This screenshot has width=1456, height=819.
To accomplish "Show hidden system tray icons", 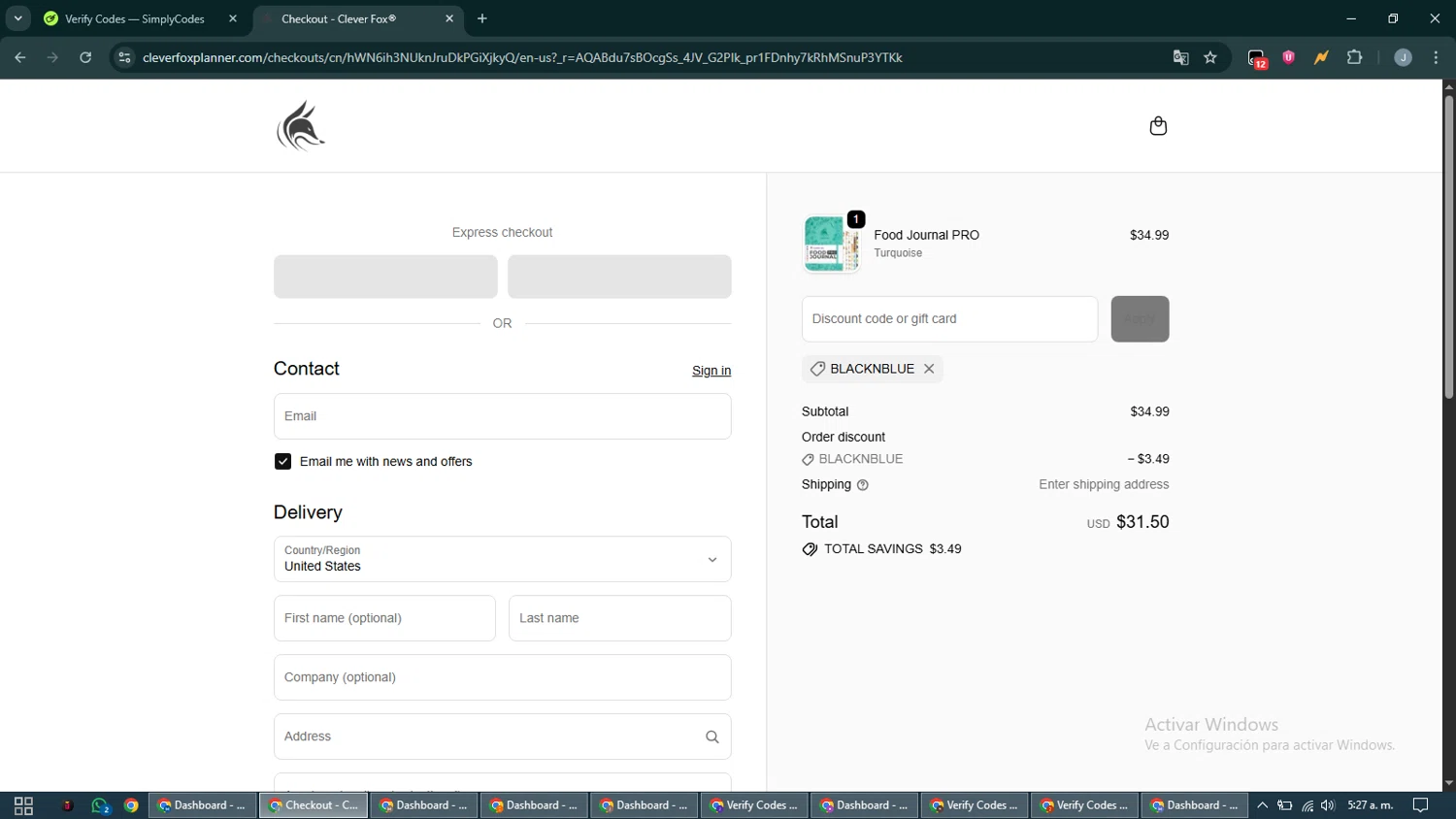I will point(1262,805).
